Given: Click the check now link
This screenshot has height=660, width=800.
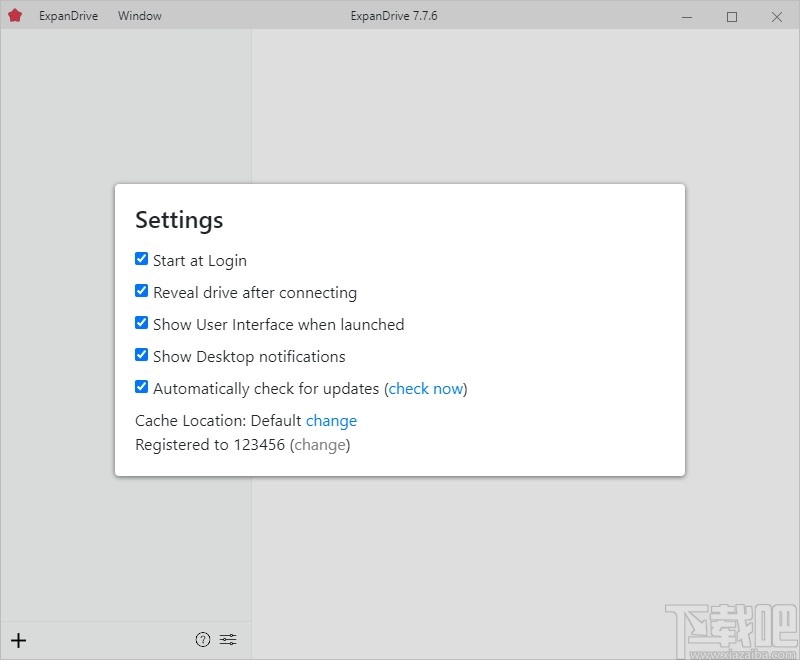Looking at the screenshot, I should (426, 388).
